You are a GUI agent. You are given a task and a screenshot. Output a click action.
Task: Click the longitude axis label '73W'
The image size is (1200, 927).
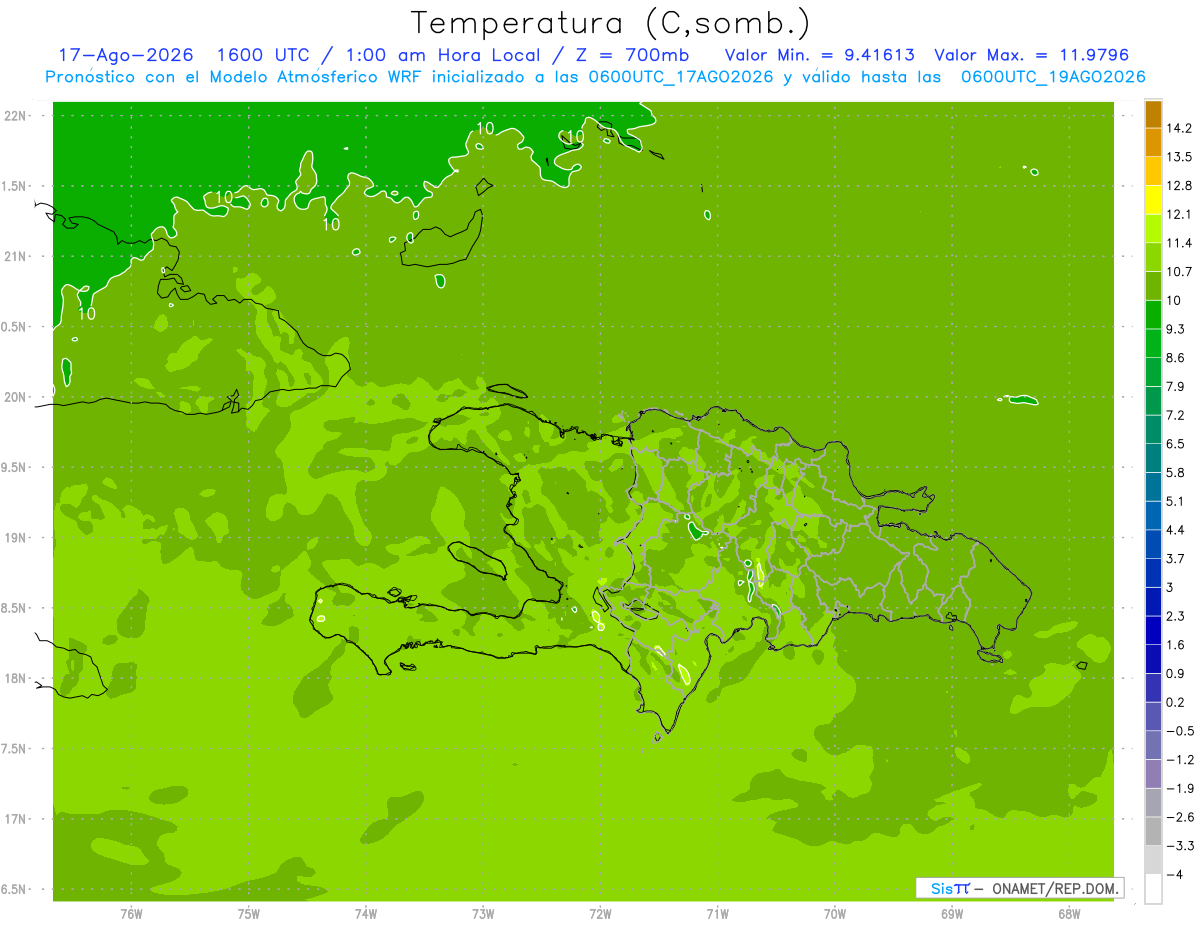point(483,914)
